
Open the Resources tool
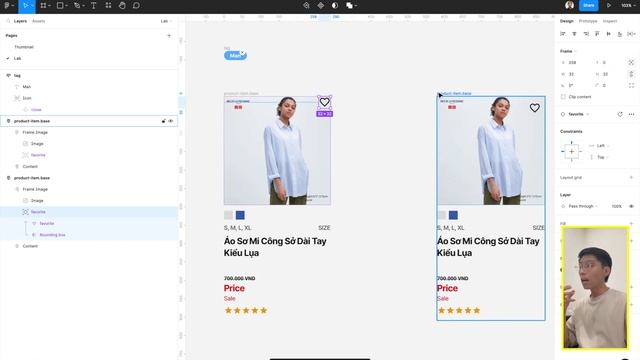pyautogui.click(x=108, y=6)
